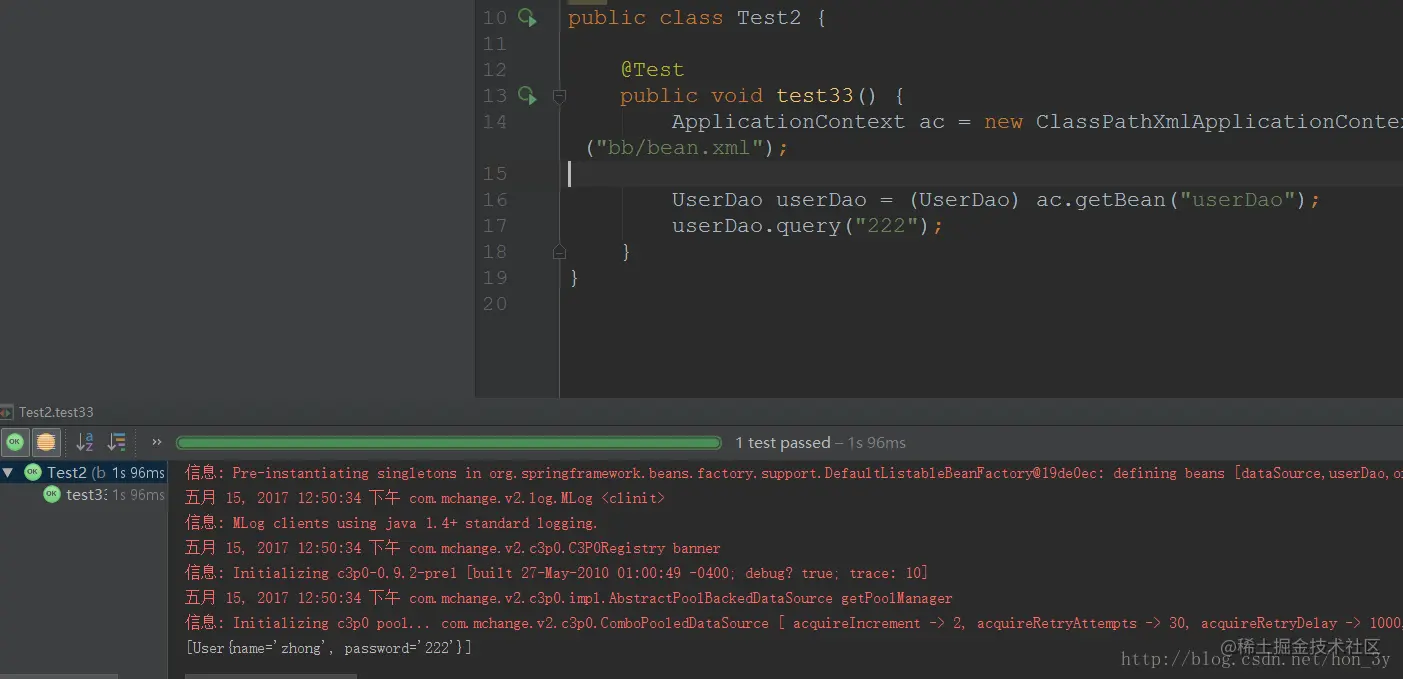This screenshot has height=679, width=1403.
Task: Fold test33 method at its declaration
Action: click(x=559, y=96)
